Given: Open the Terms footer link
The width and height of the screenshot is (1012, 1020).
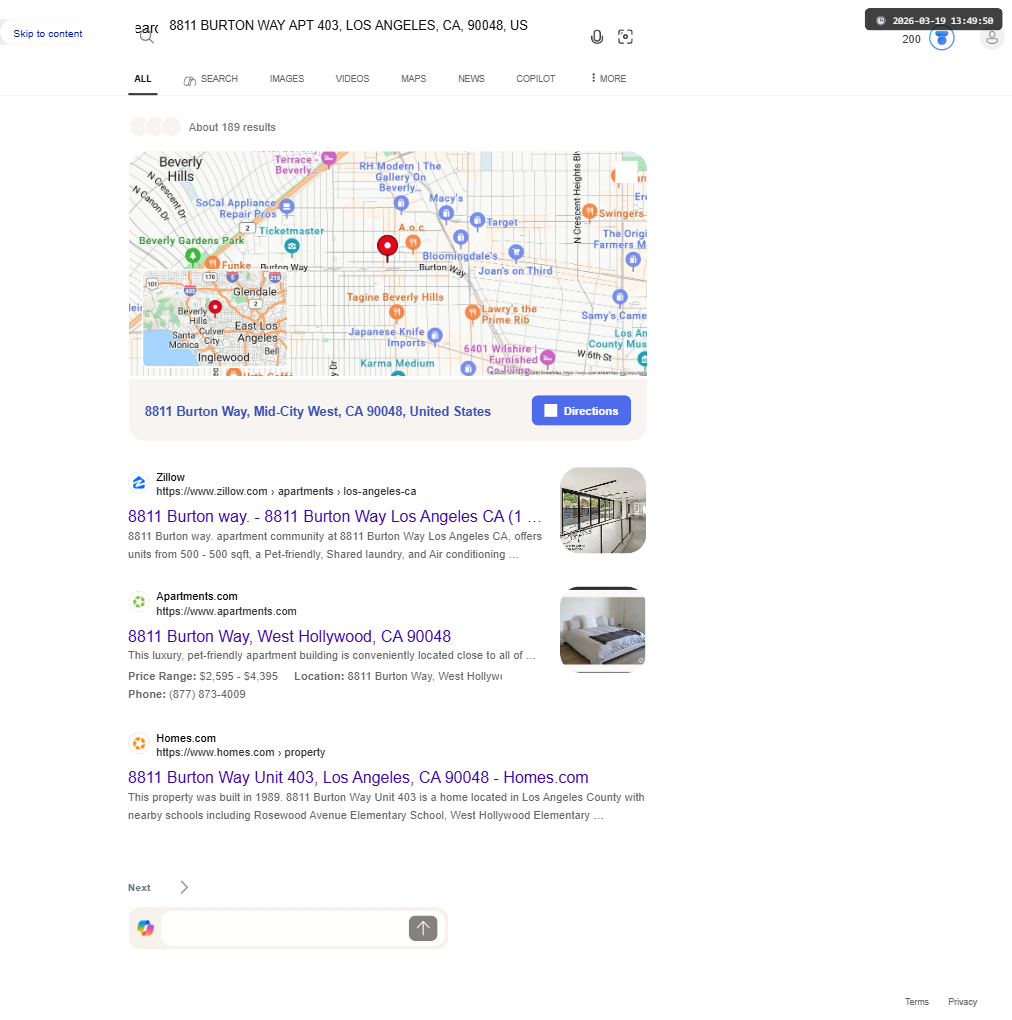Looking at the screenshot, I should (916, 1002).
